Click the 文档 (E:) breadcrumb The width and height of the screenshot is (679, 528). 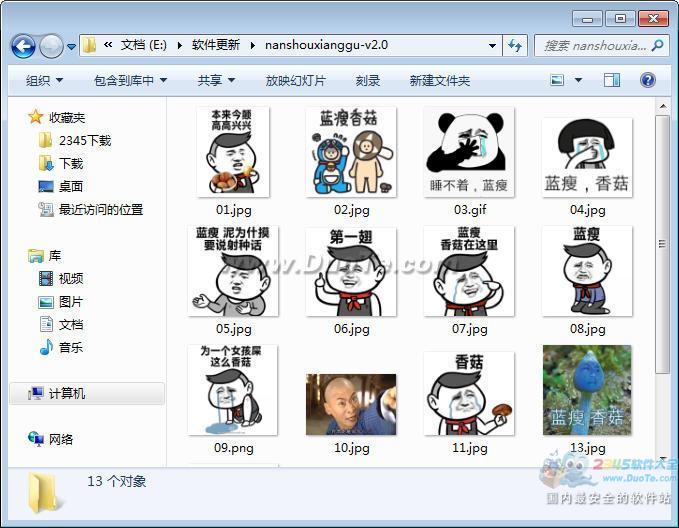coord(143,45)
